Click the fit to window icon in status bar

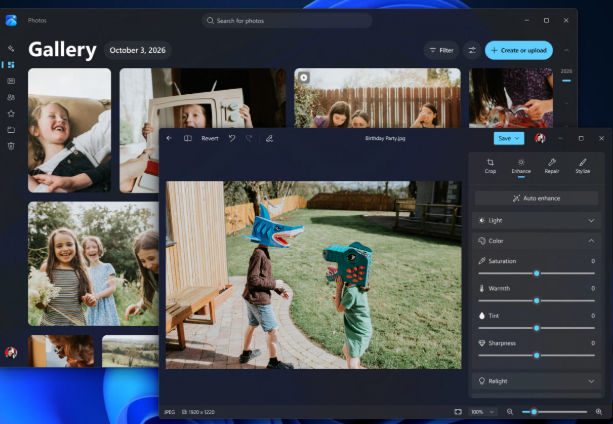coord(458,411)
